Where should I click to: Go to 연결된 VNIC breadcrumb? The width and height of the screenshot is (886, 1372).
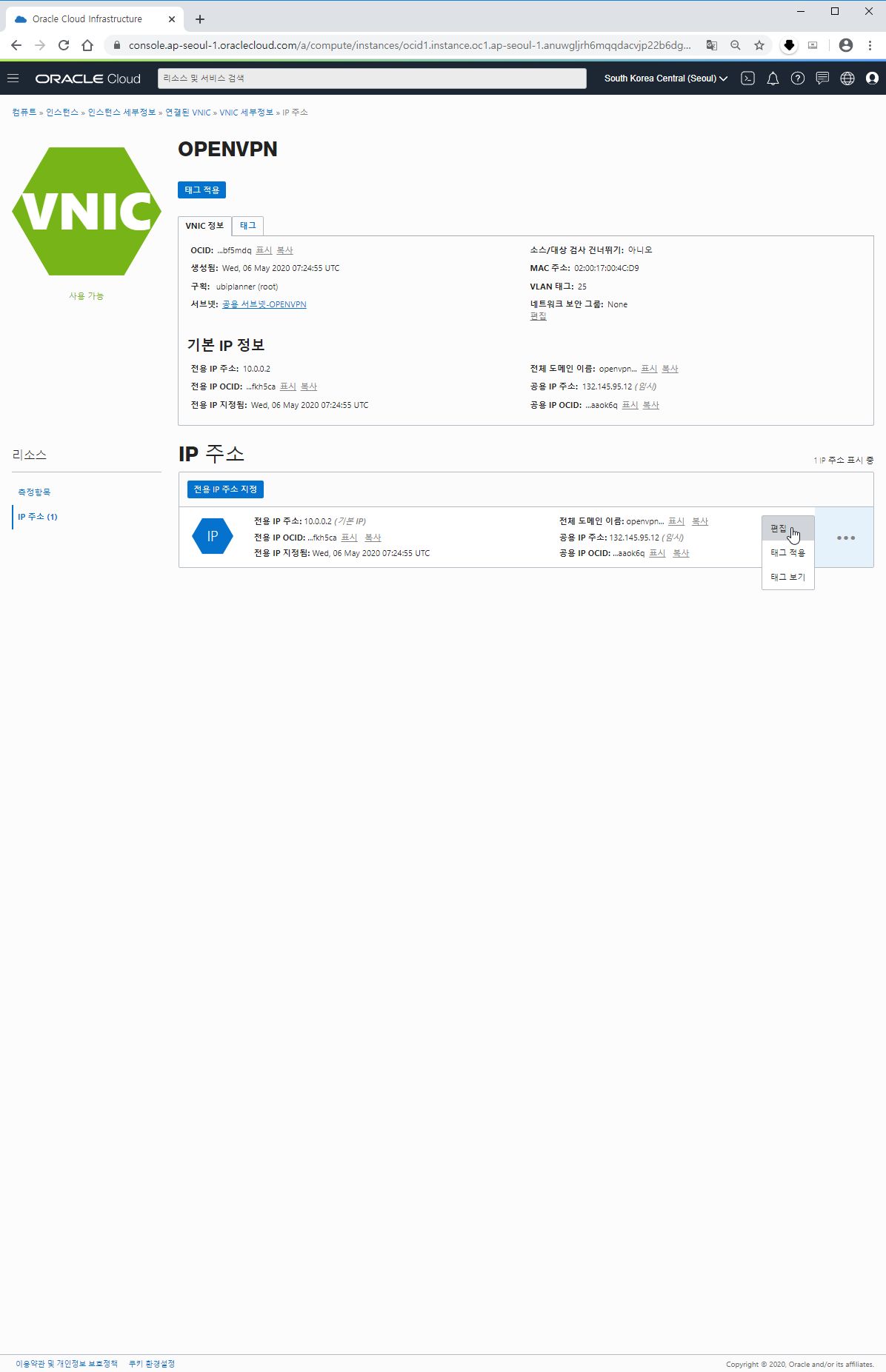tap(188, 113)
